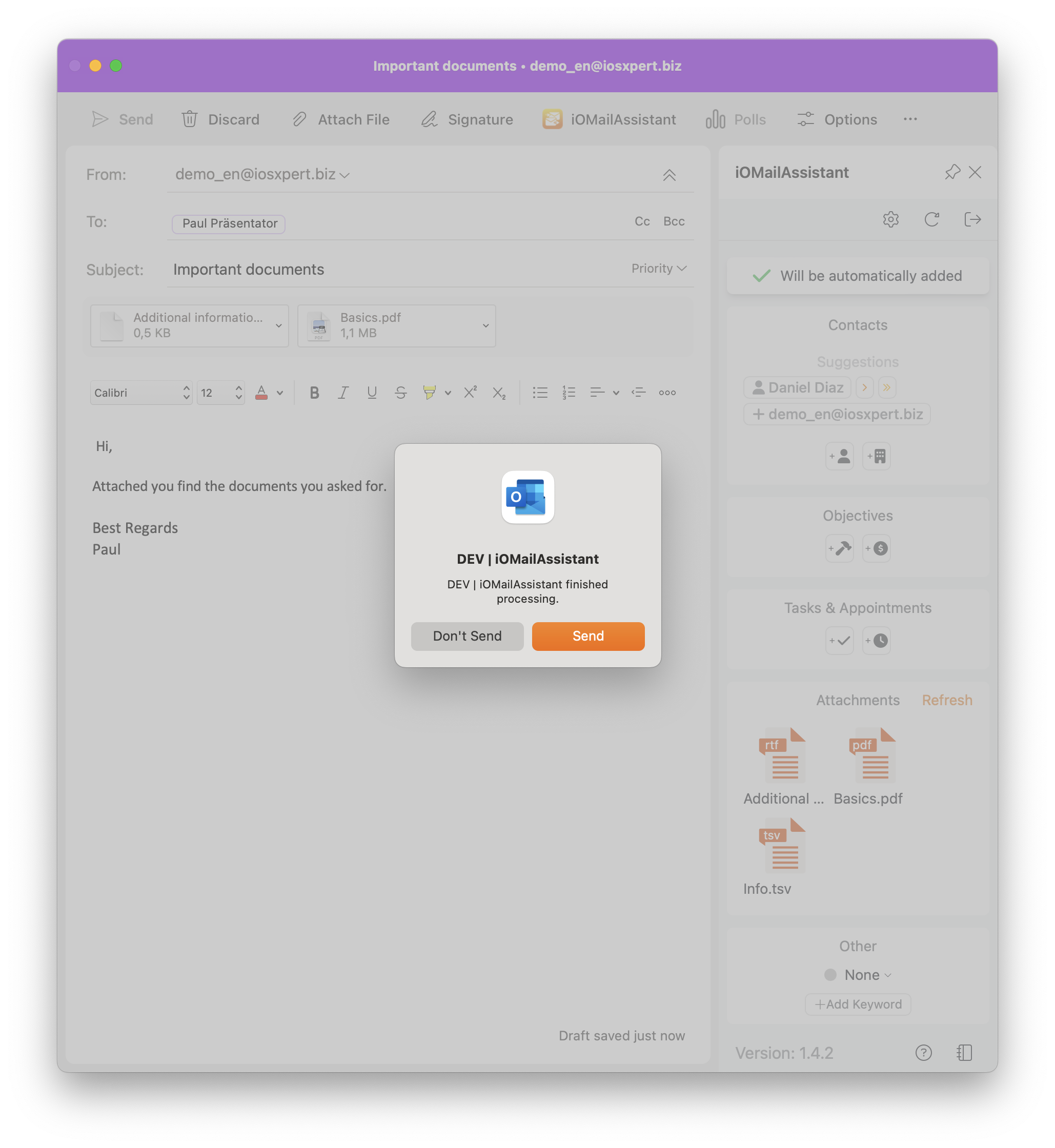Click add hammer objective icon

pos(839,548)
